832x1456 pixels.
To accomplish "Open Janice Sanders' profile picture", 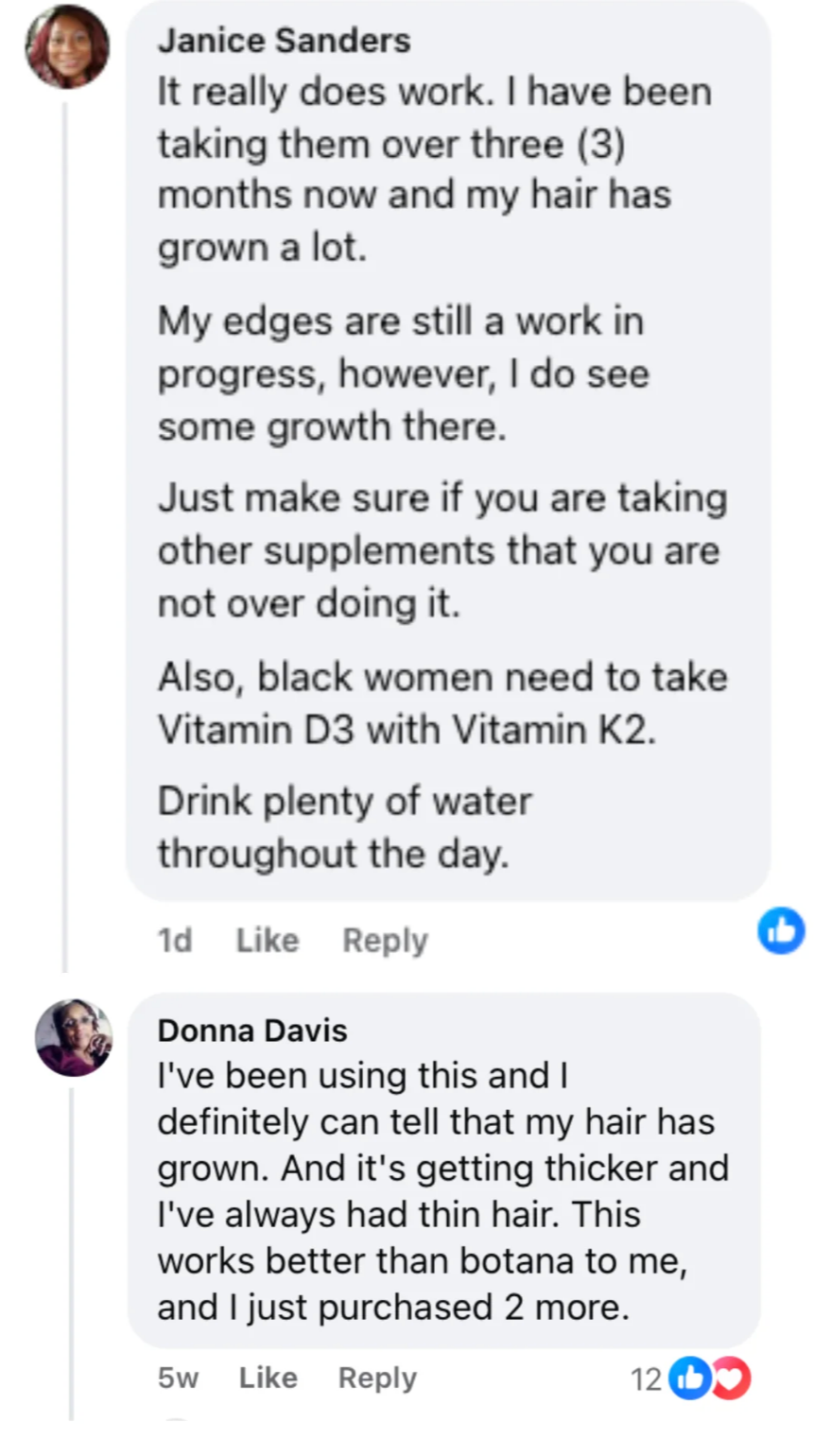I will click(67, 47).
